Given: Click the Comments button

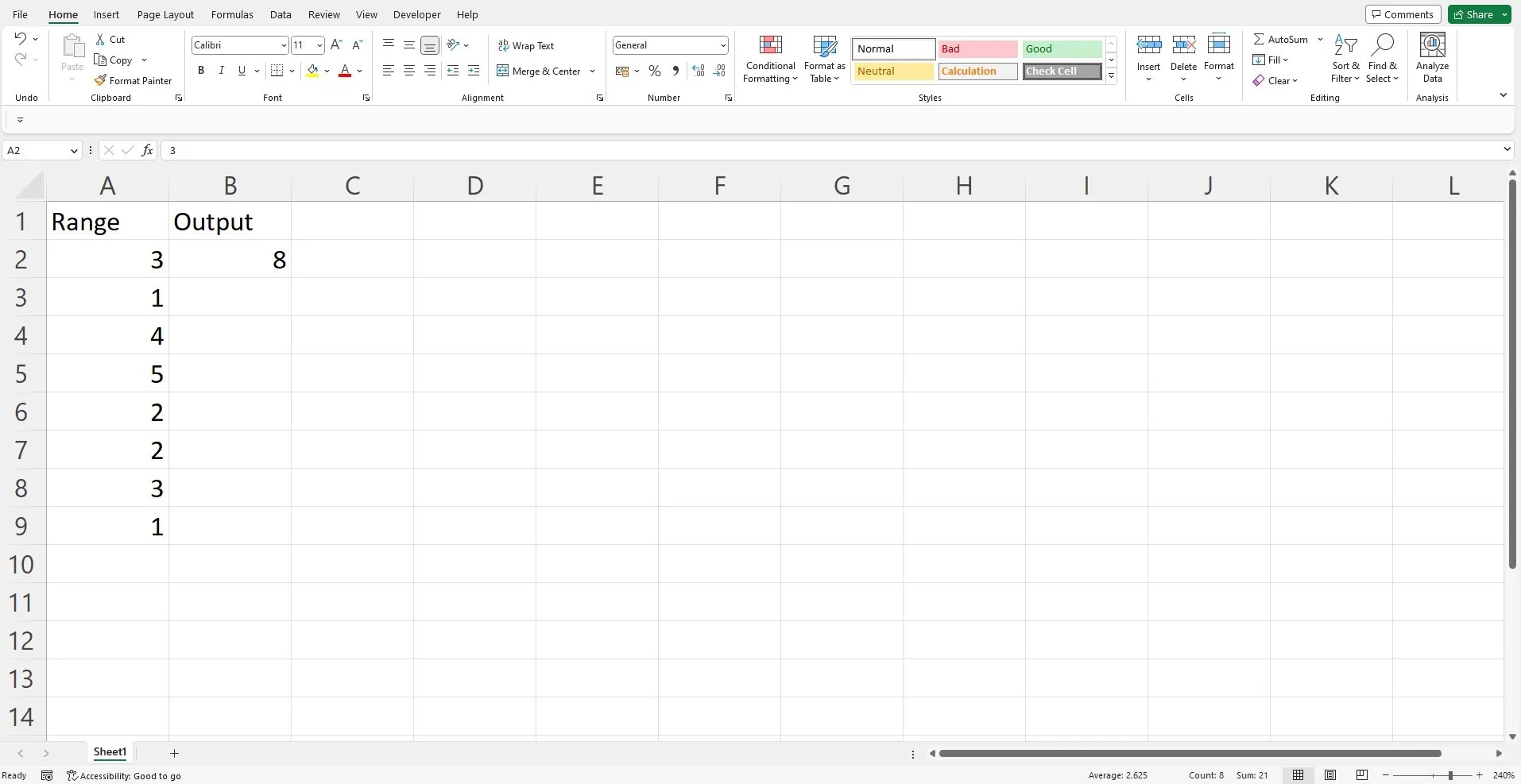Looking at the screenshot, I should tap(1402, 14).
